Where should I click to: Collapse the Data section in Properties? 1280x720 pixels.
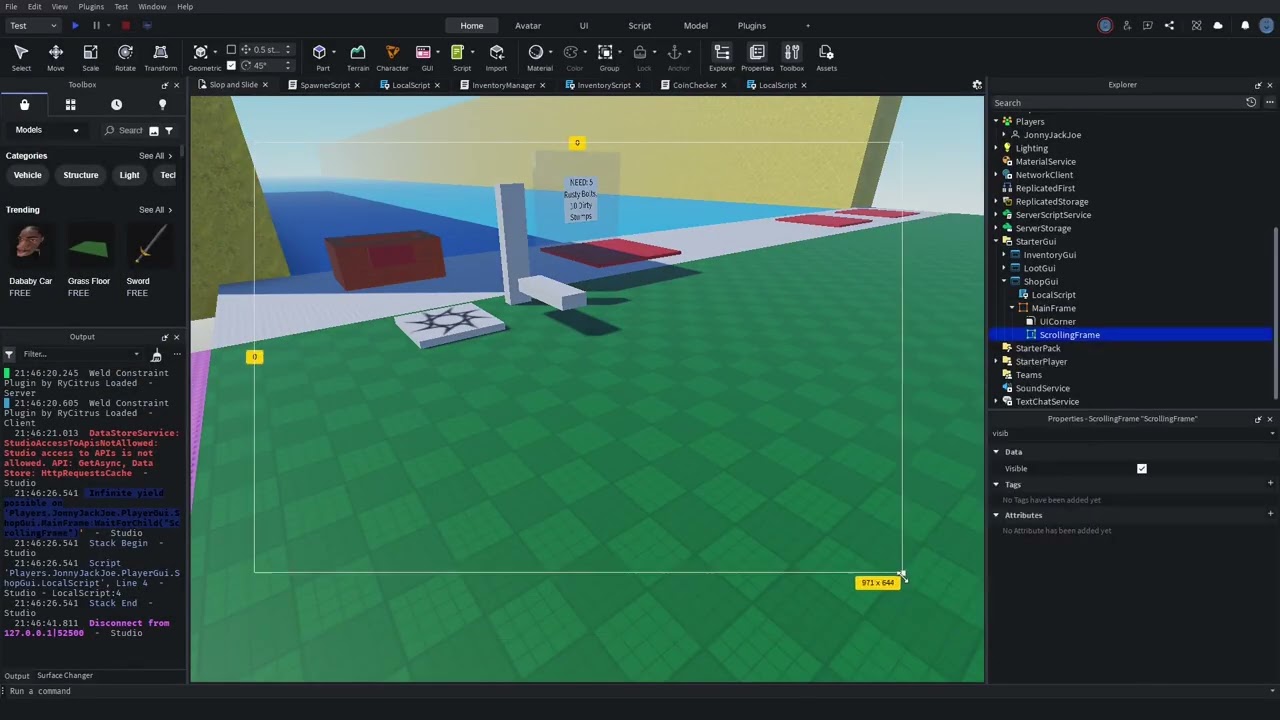coord(996,452)
